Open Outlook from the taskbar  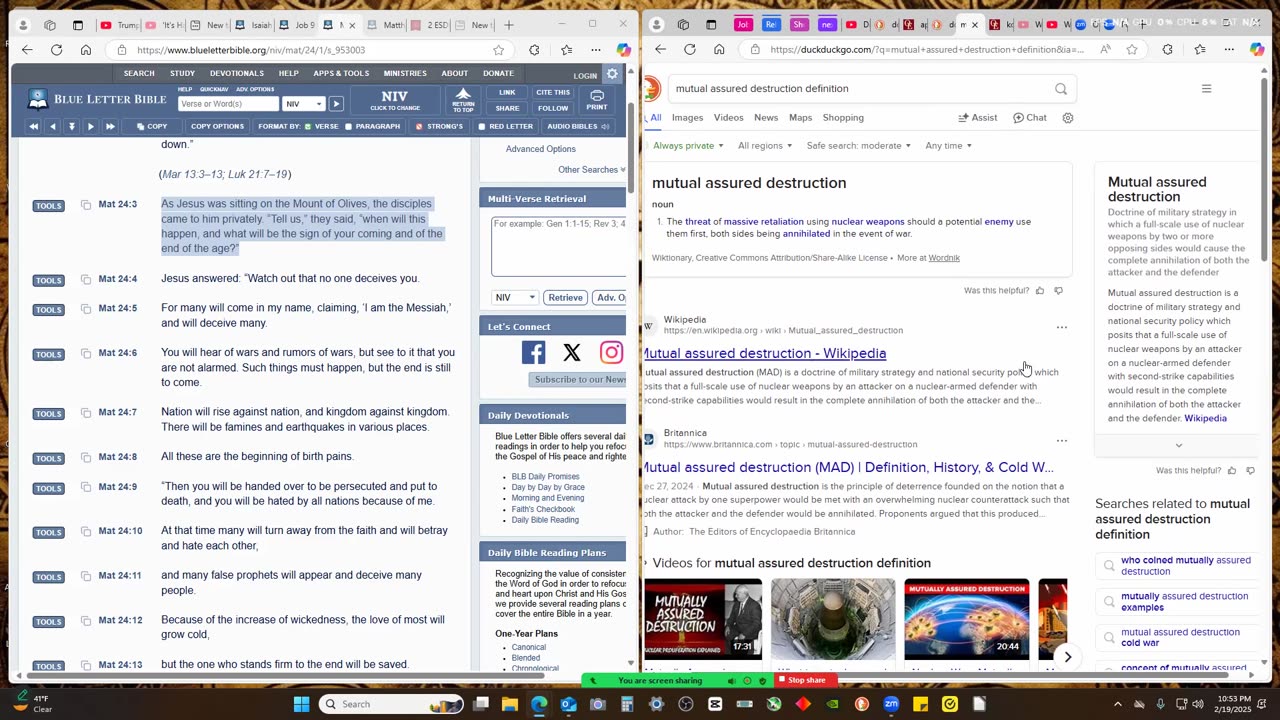[x=568, y=704]
